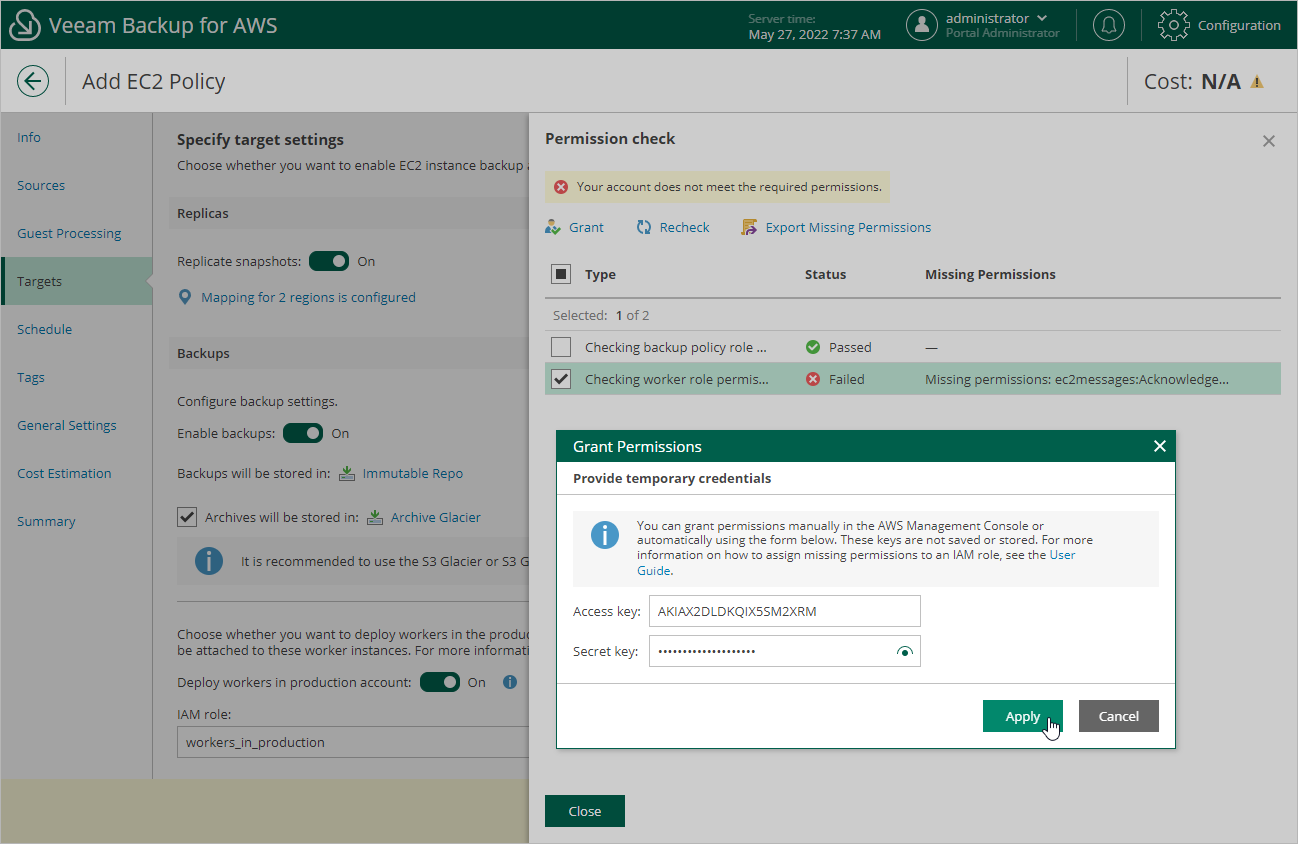Click the Archive Glacier repository icon

tap(375, 517)
